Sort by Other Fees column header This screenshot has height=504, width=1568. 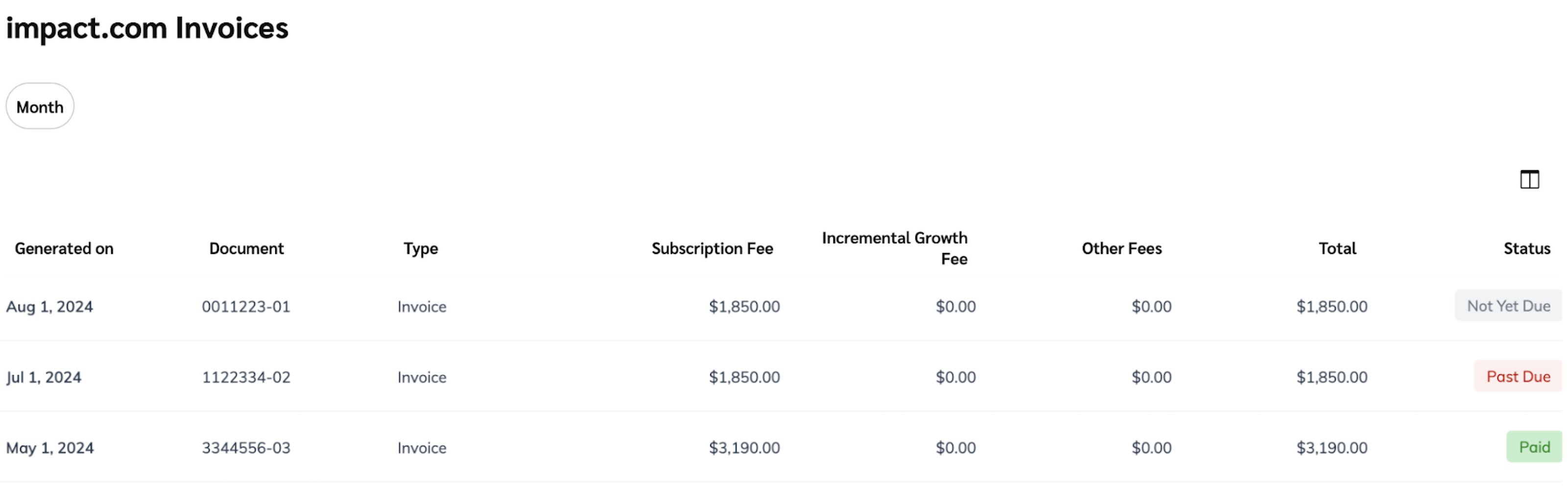tap(1121, 248)
